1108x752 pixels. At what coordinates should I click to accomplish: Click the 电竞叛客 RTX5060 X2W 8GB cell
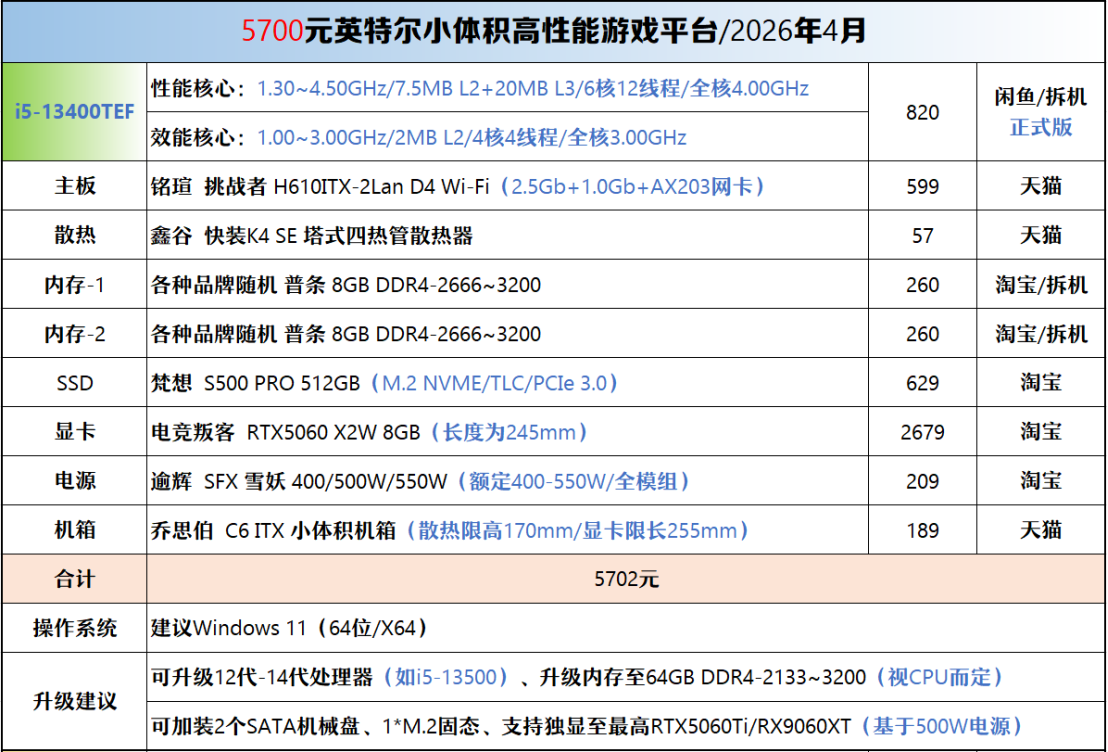[507, 431]
